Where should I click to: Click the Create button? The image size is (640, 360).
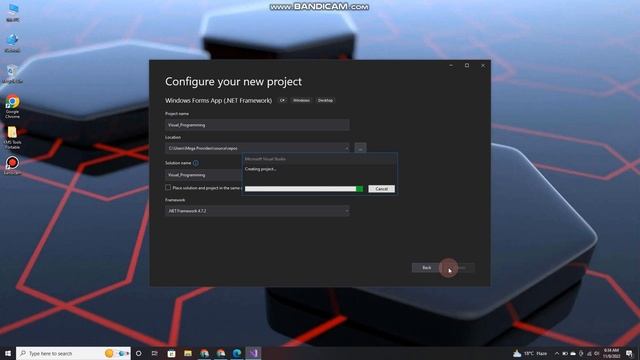click(x=460, y=268)
